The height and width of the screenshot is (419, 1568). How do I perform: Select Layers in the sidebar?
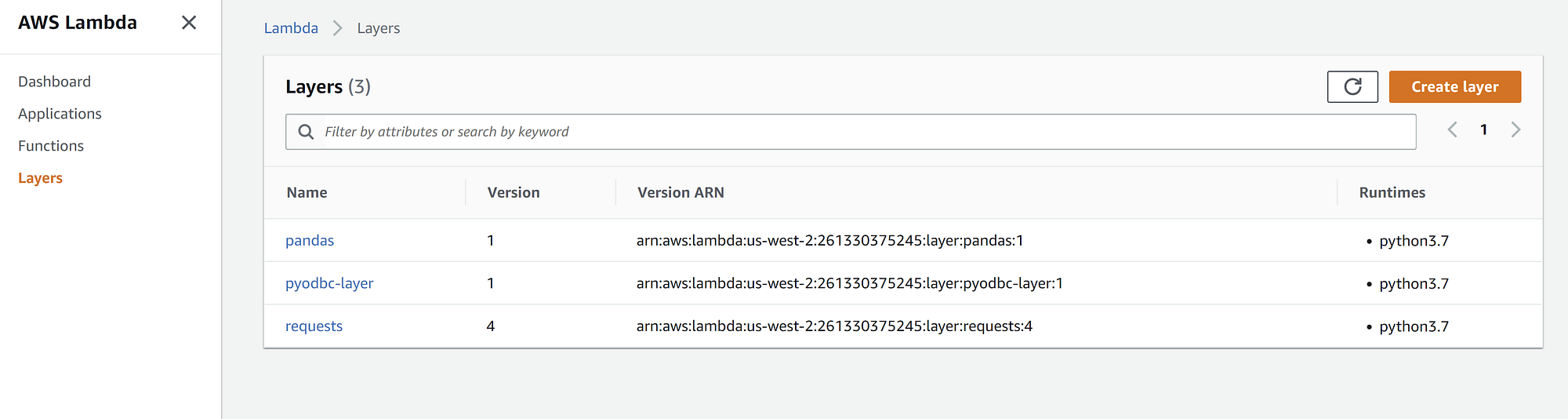(40, 178)
